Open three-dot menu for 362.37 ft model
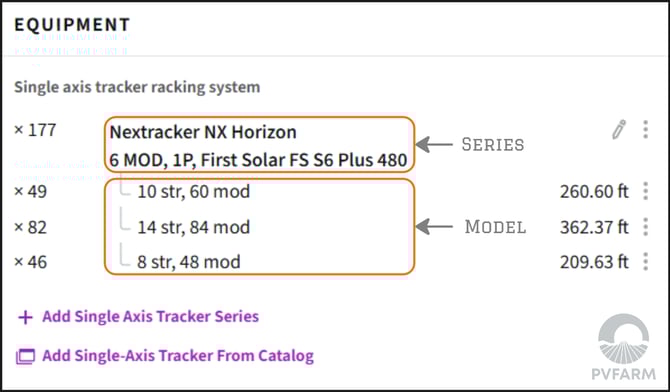Viewport: 670px width, 392px height. 646,227
